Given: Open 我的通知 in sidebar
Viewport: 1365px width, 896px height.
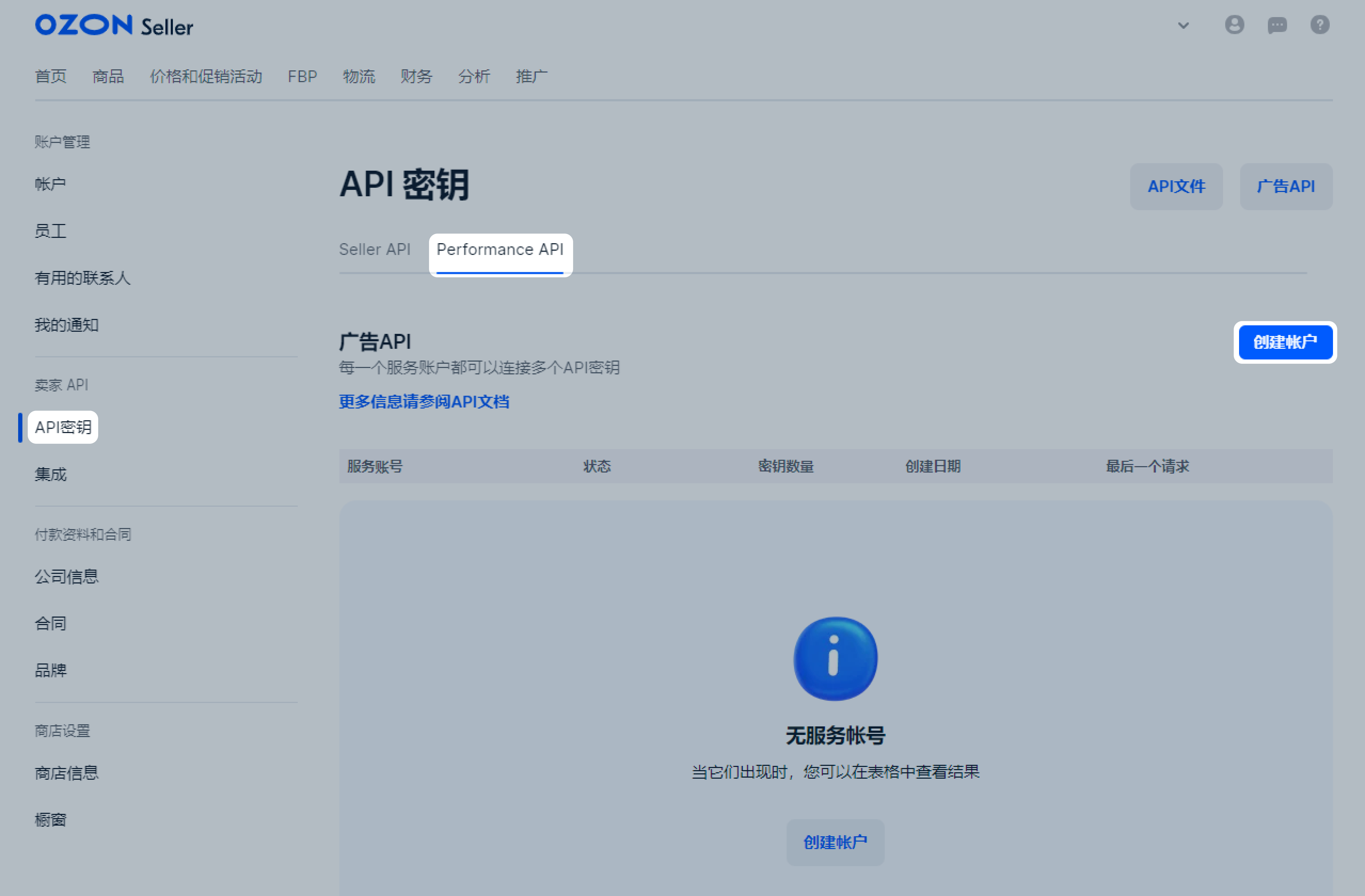Looking at the screenshot, I should coord(66,325).
